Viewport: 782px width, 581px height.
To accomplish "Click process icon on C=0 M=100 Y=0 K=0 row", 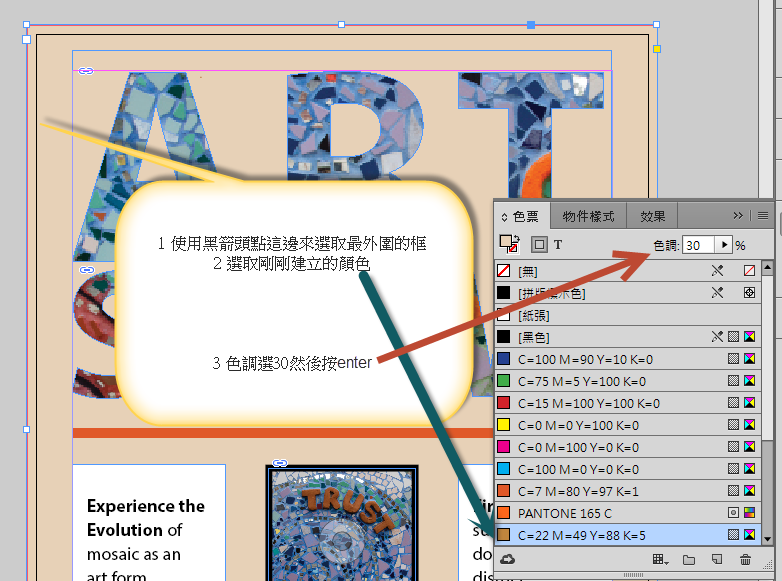I will pyautogui.click(x=733, y=446).
